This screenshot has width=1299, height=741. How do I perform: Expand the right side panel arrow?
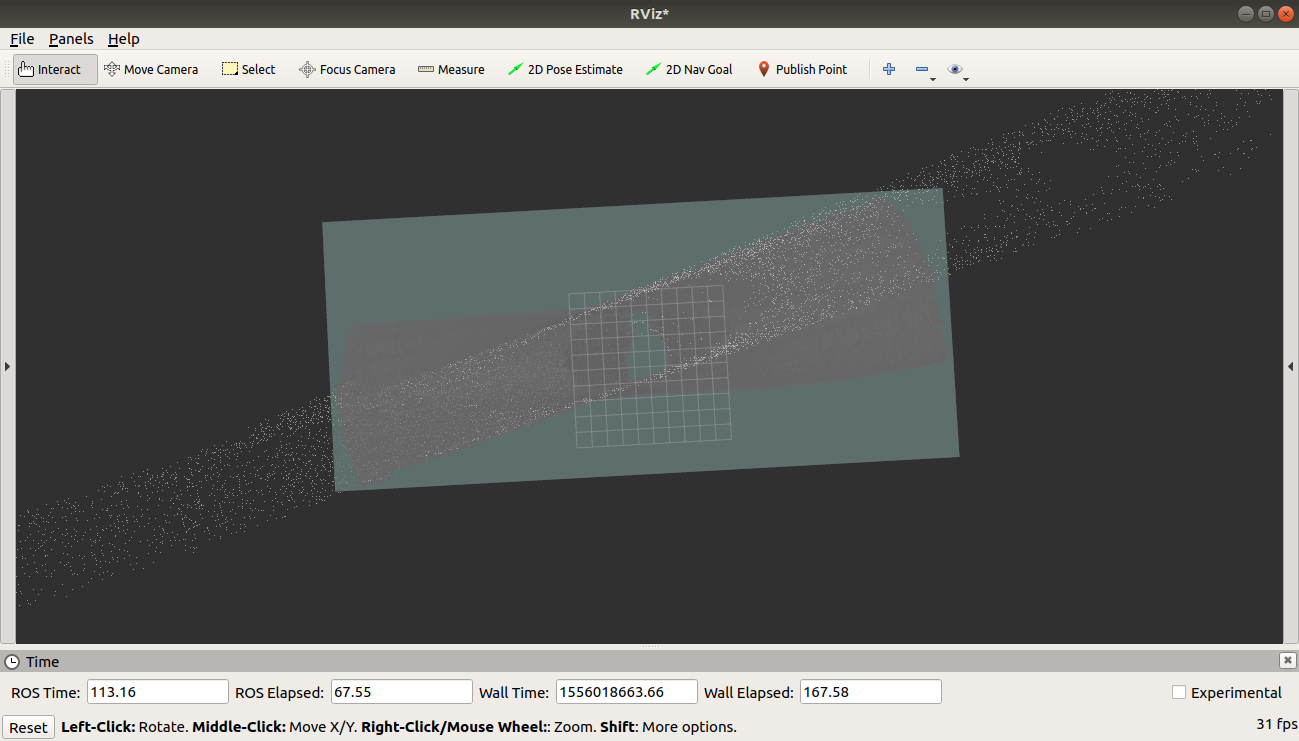(1291, 367)
